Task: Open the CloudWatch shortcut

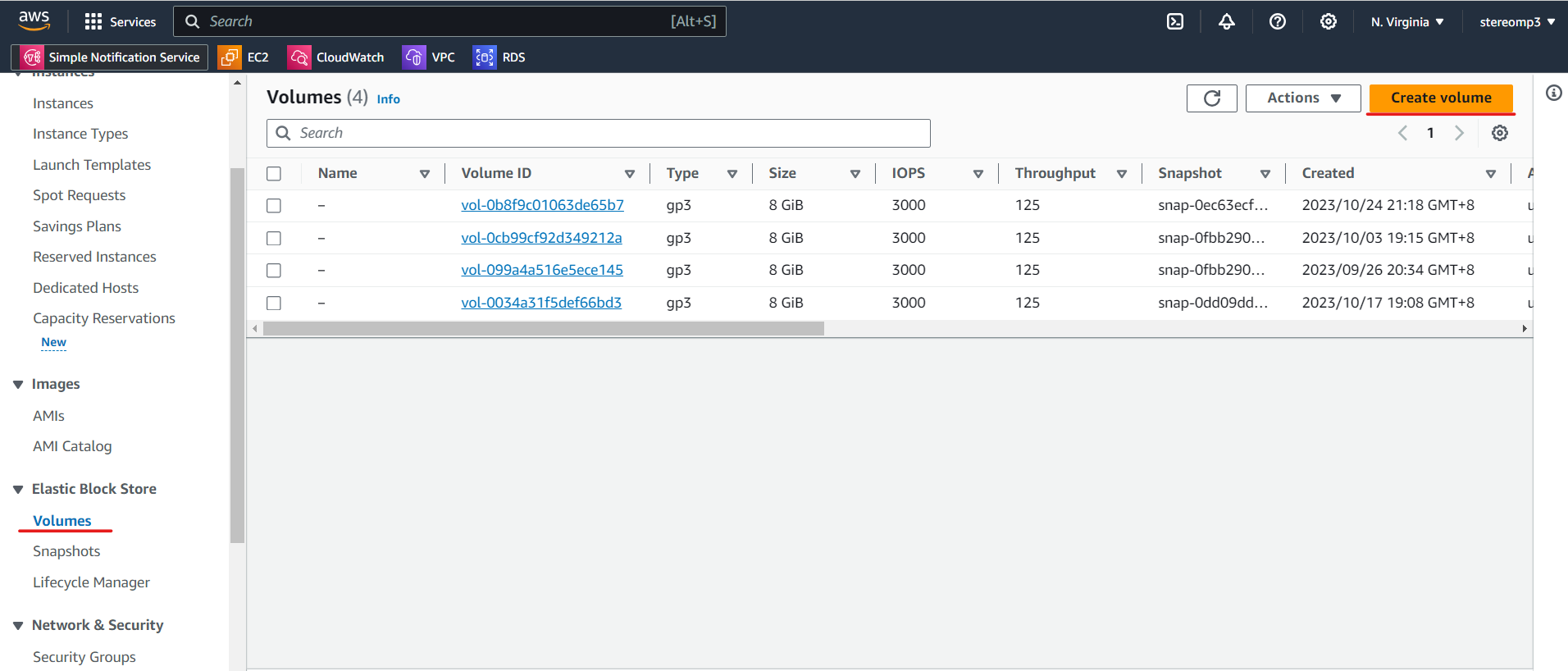Action: pos(336,57)
